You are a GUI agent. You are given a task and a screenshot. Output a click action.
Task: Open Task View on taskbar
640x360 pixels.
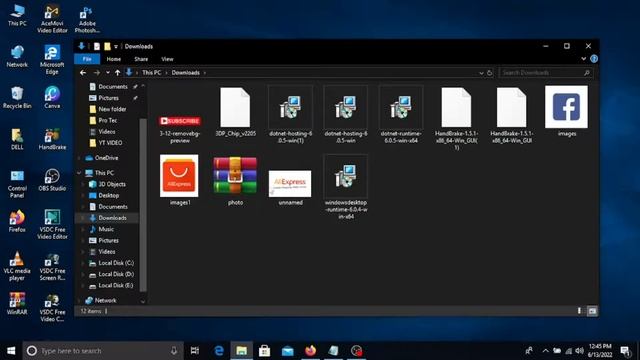click(195, 351)
